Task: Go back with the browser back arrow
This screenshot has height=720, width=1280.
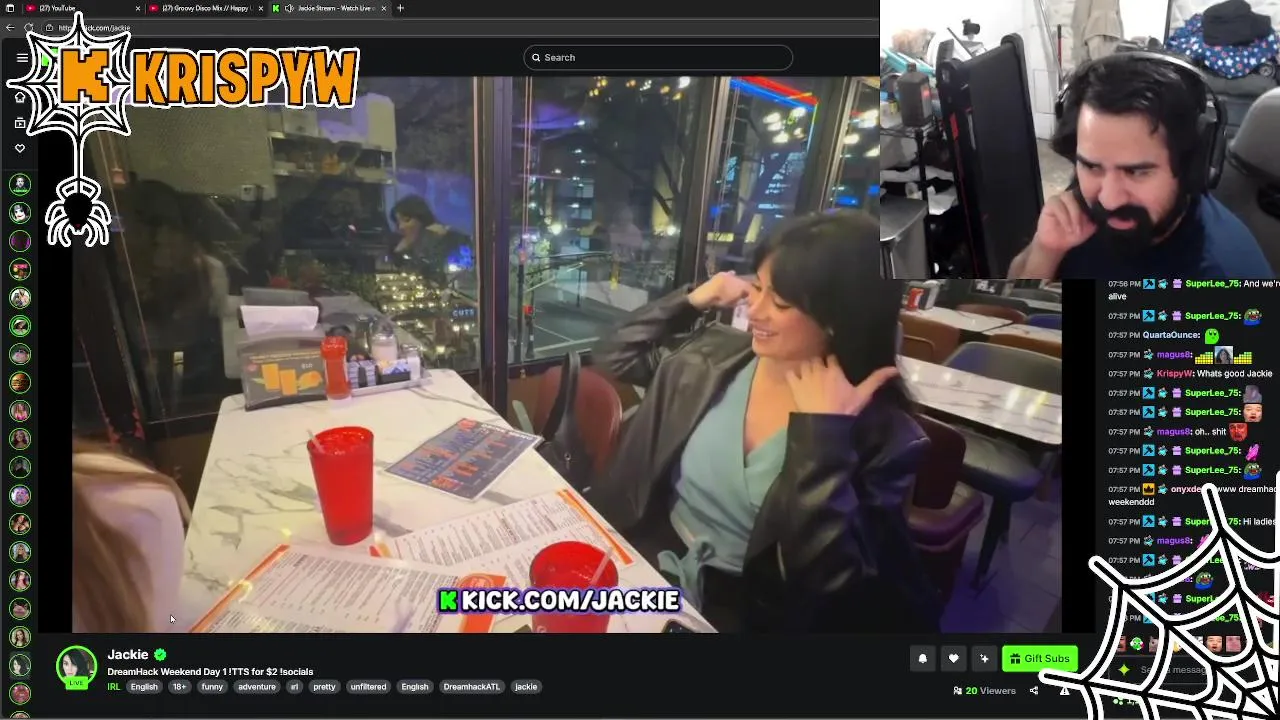Action: [x=10, y=27]
